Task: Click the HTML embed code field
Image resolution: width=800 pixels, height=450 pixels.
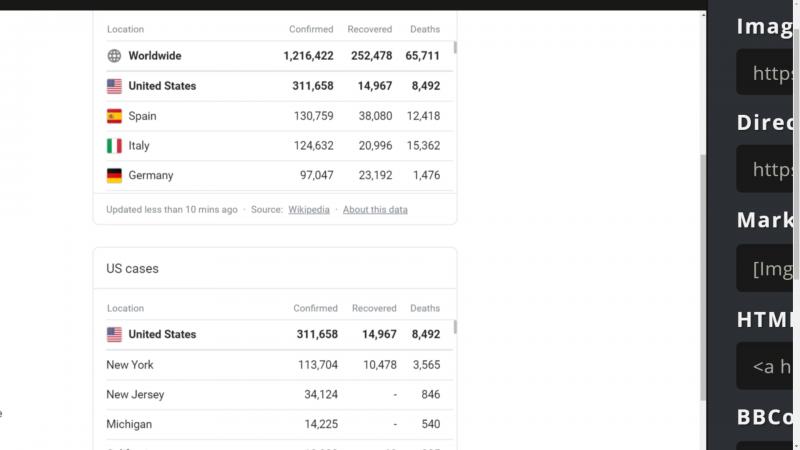Action: click(x=764, y=366)
